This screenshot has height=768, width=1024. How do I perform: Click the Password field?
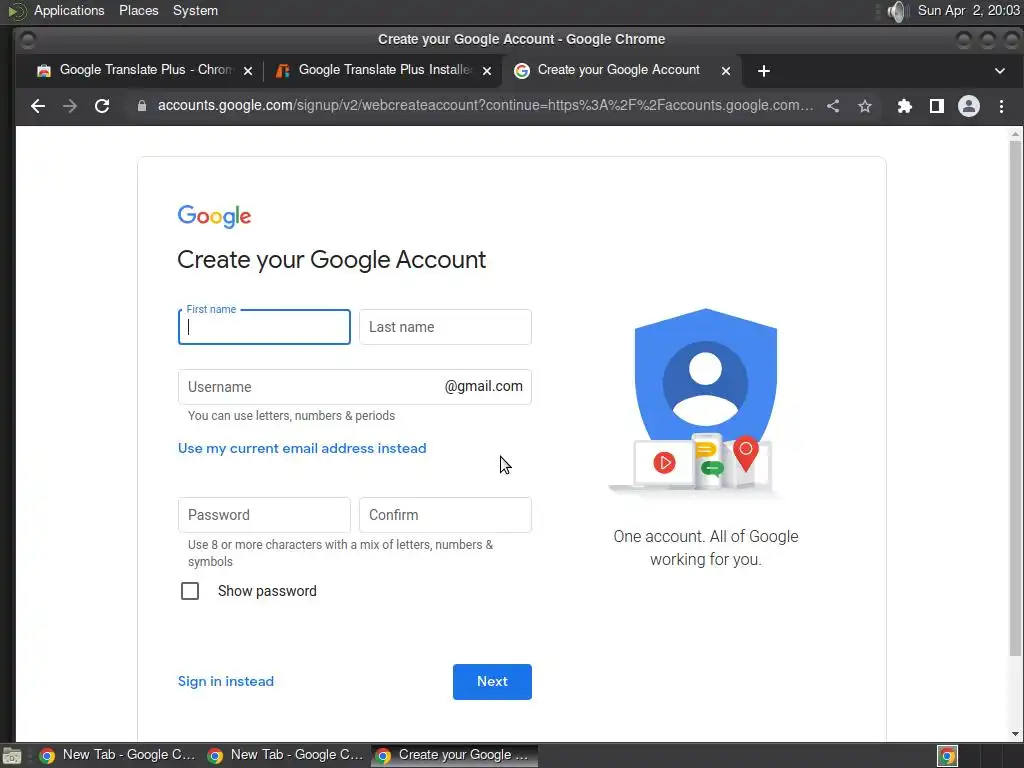pyautogui.click(x=264, y=515)
